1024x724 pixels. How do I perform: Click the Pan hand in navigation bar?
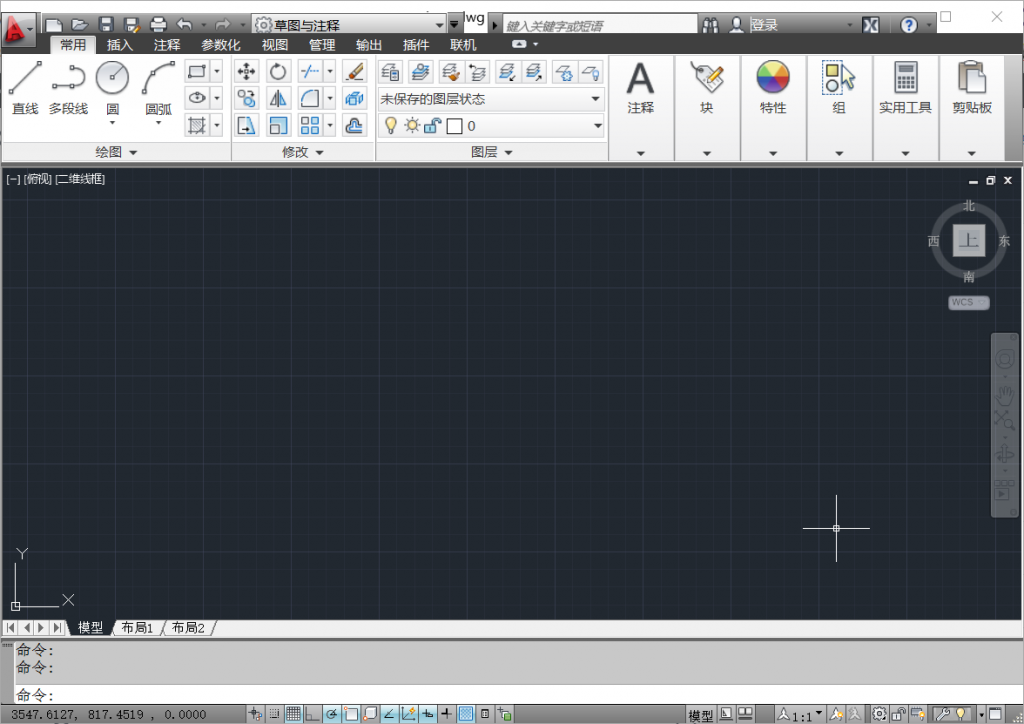coord(1004,394)
